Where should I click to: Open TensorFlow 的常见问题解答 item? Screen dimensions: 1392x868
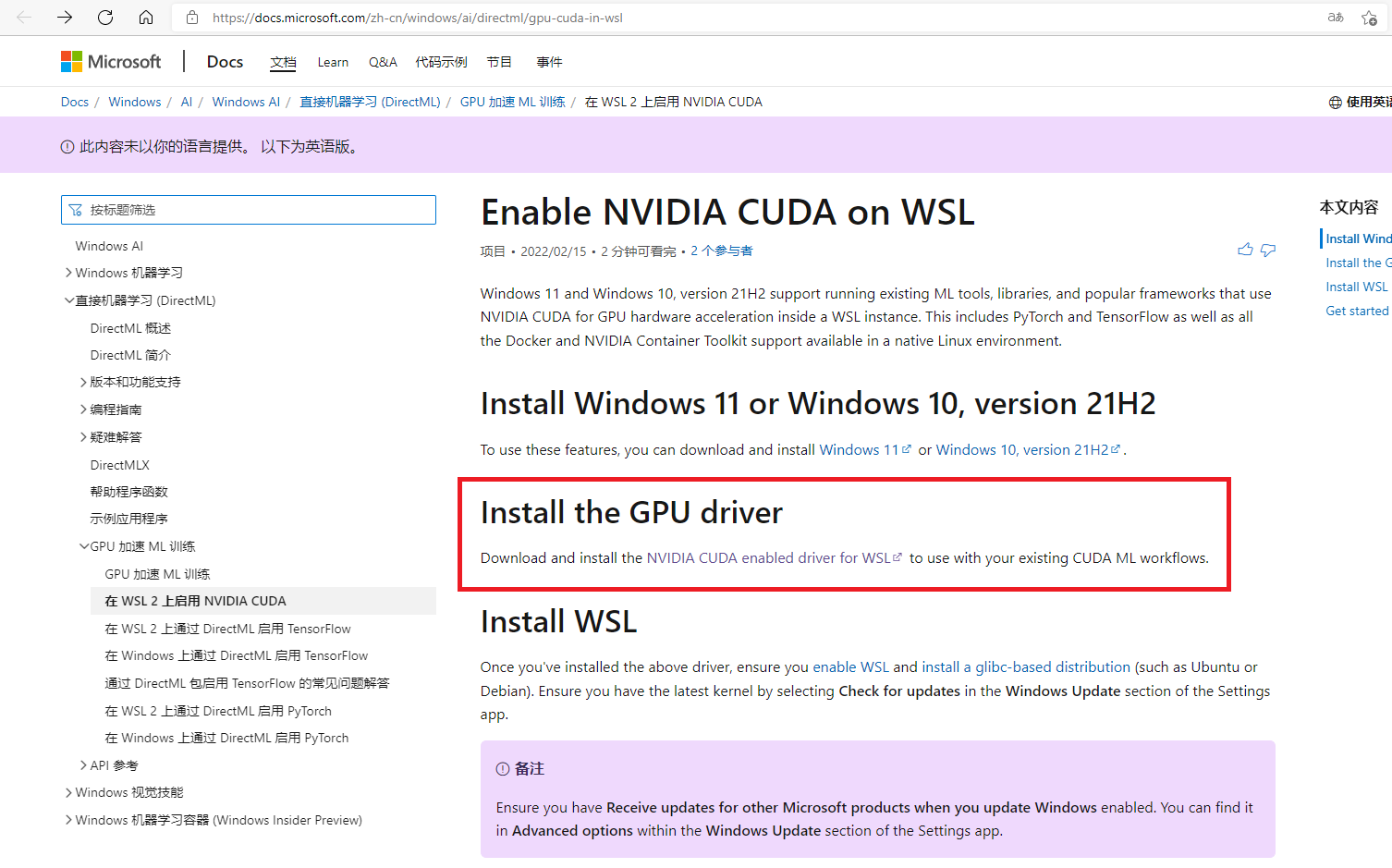pyautogui.click(x=247, y=683)
